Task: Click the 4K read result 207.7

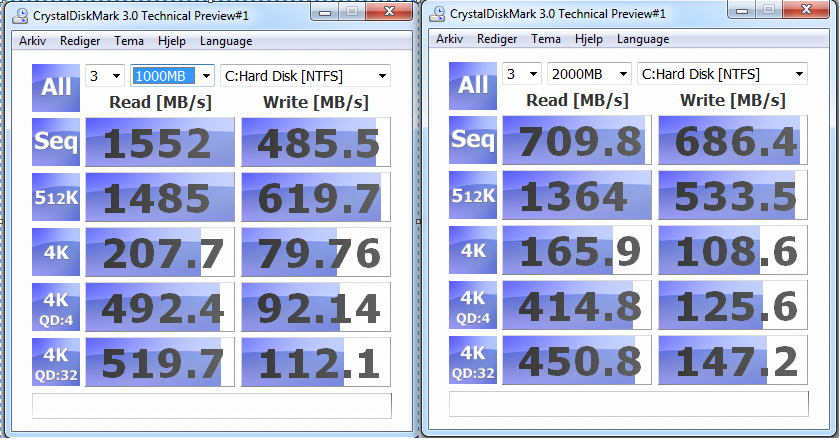Action: [x=160, y=252]
